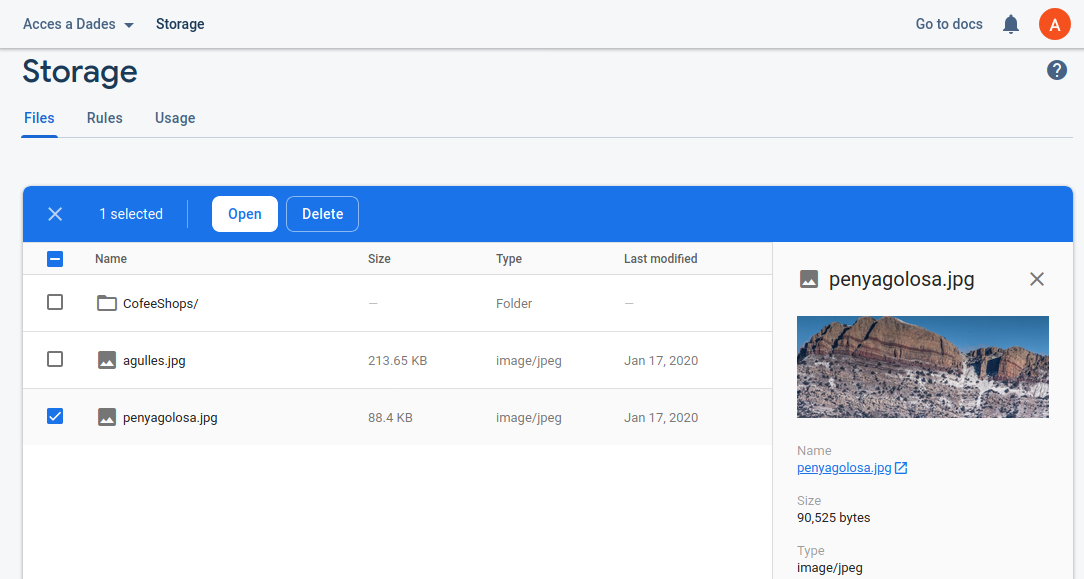This screenshot has height=579, width=1084.
Task: Click the external link icon beside file name
Action: 901,468
